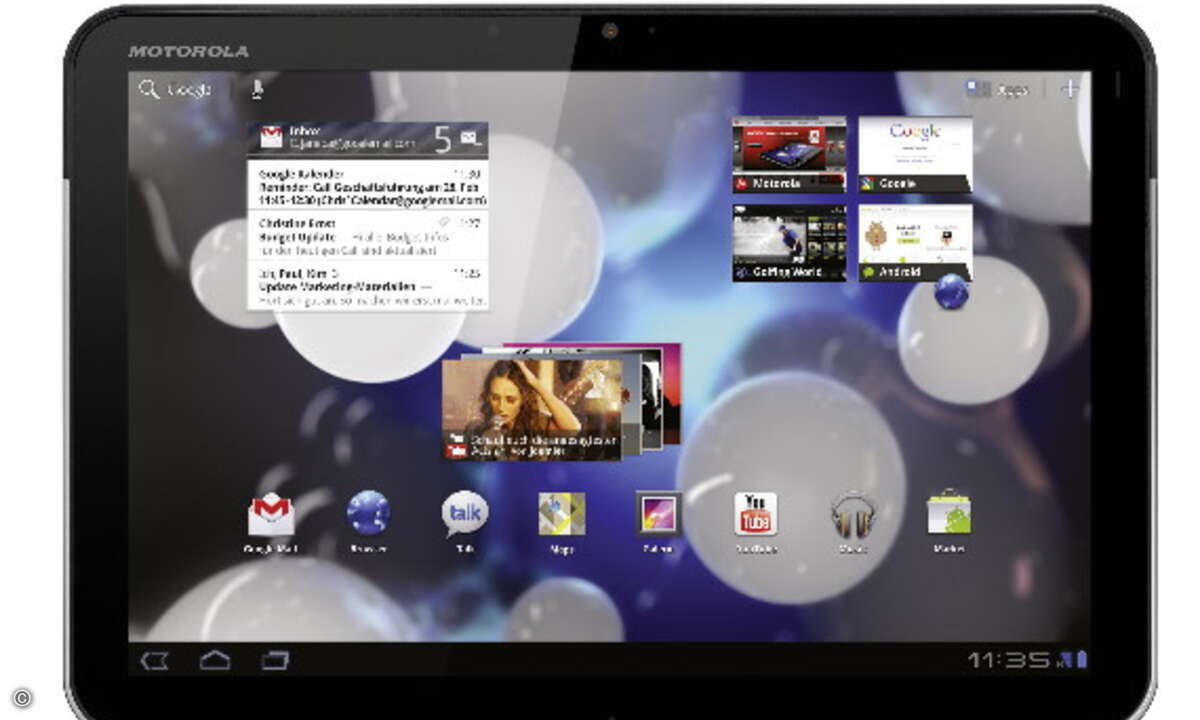Open the Talk chat app
Image resolution: width=1200 pixels, height=720 pixels.
click(465, 514)
